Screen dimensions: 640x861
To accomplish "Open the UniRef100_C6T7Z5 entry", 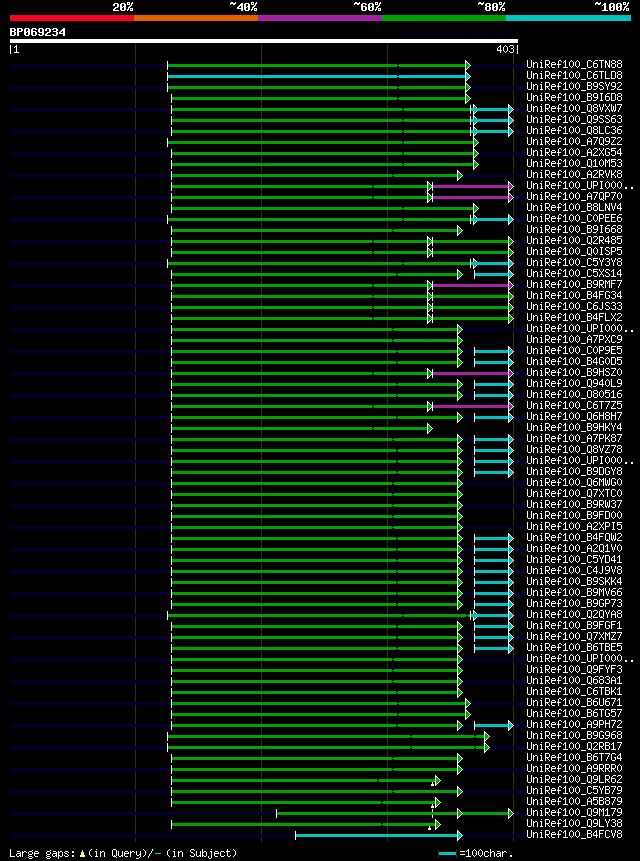I will (574, 405).
